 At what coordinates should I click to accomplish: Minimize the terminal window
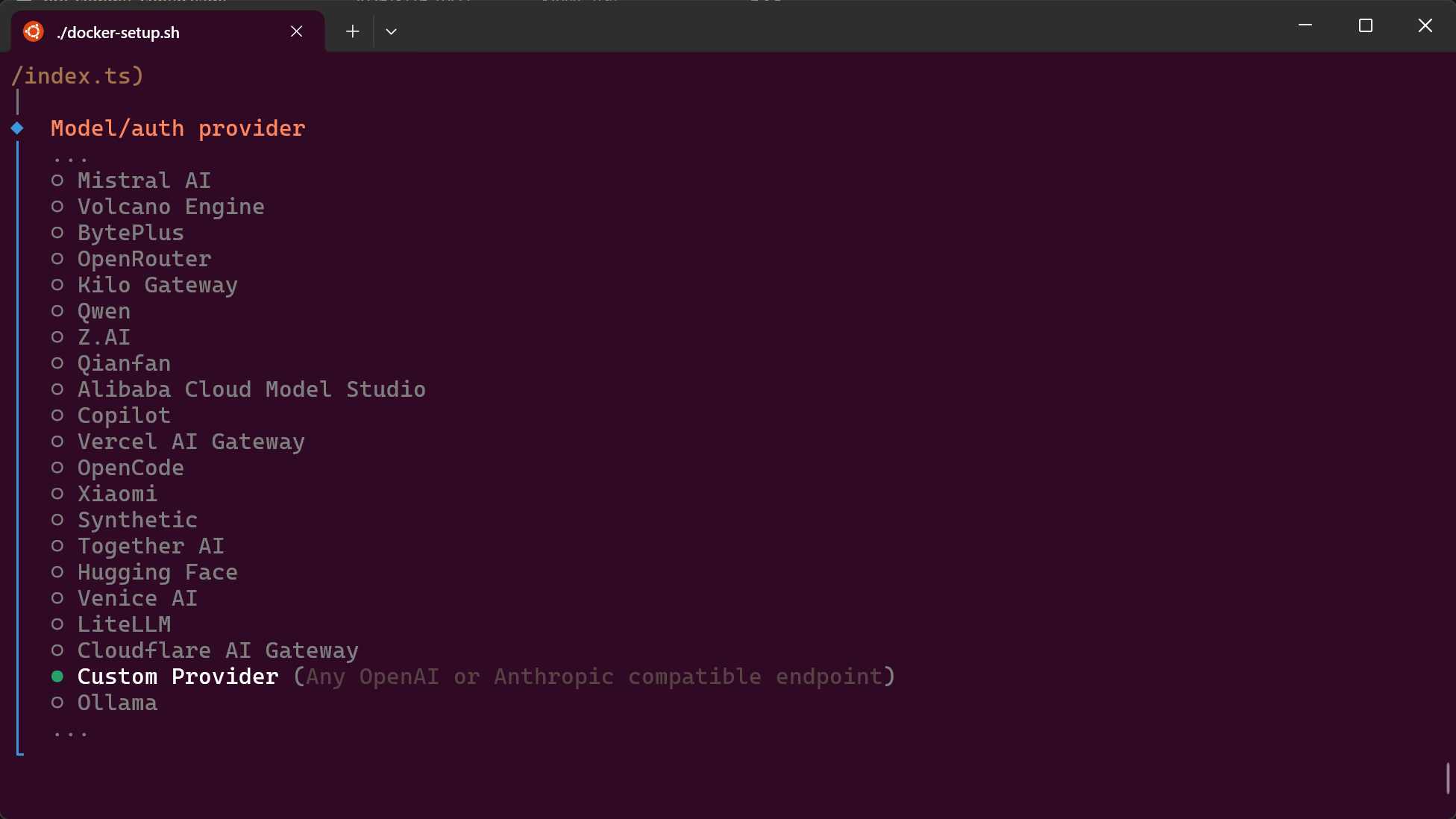[1305, 25]
